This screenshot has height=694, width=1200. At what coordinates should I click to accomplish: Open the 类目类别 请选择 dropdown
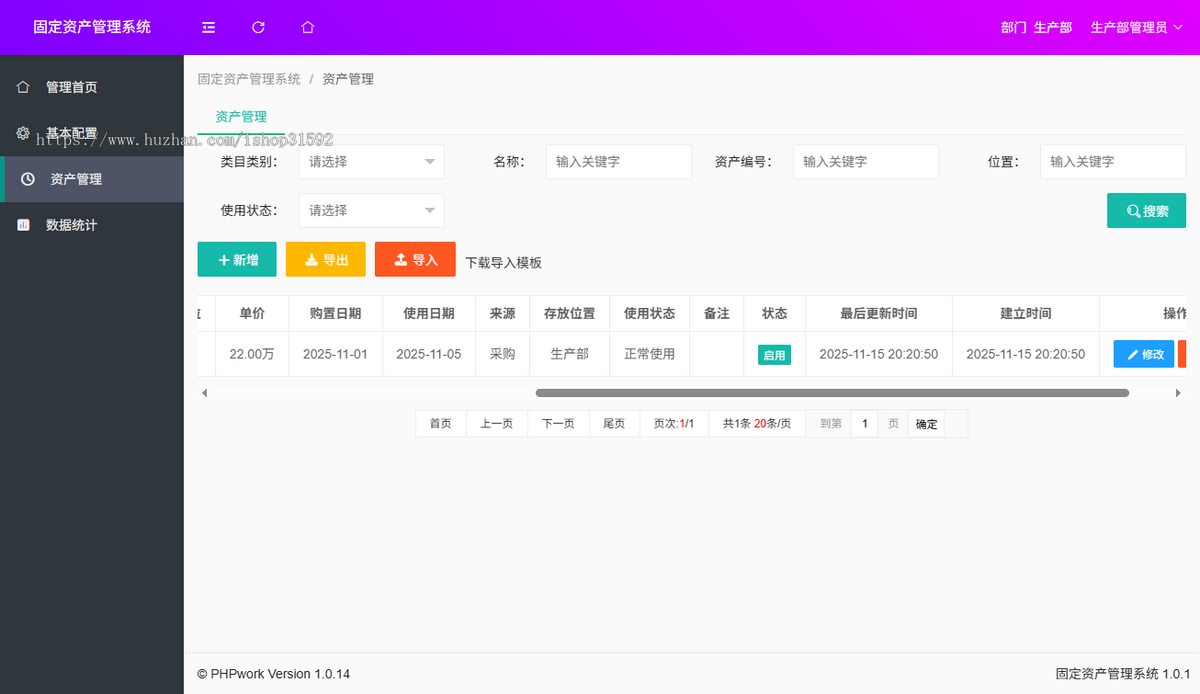[371, 161]
